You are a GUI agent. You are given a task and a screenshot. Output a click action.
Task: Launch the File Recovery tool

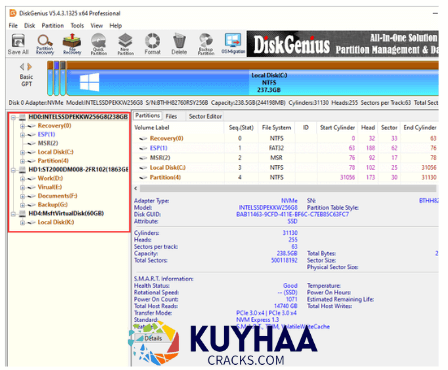coord(72,44)
